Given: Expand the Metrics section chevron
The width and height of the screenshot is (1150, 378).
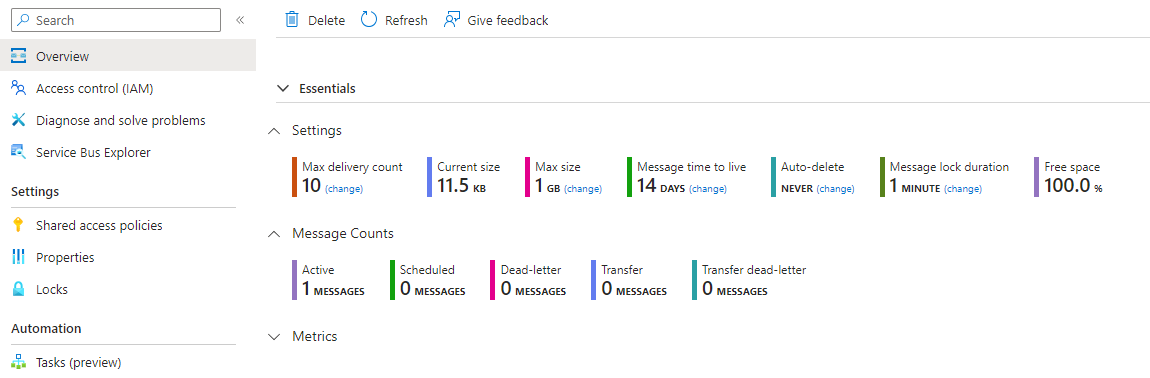Looking at the screenshot, I should (x=274, y=337).
